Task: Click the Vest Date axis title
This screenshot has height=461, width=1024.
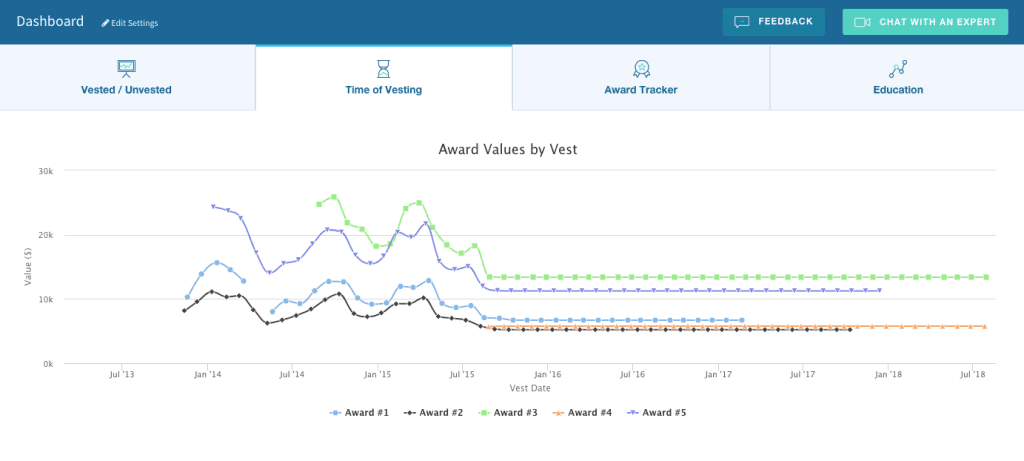Action: (530, 388)
